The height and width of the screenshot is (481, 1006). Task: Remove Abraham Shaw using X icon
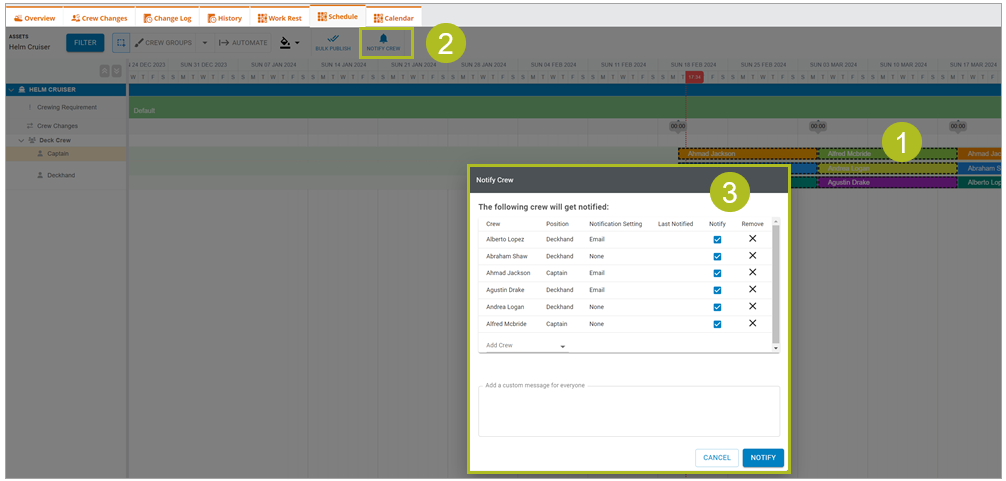point(753,255)
